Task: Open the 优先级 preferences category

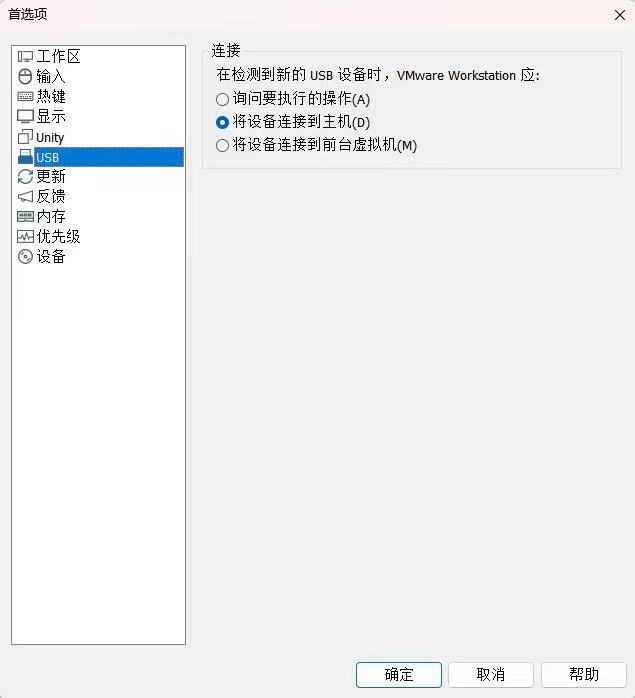Action: (58, 236)
